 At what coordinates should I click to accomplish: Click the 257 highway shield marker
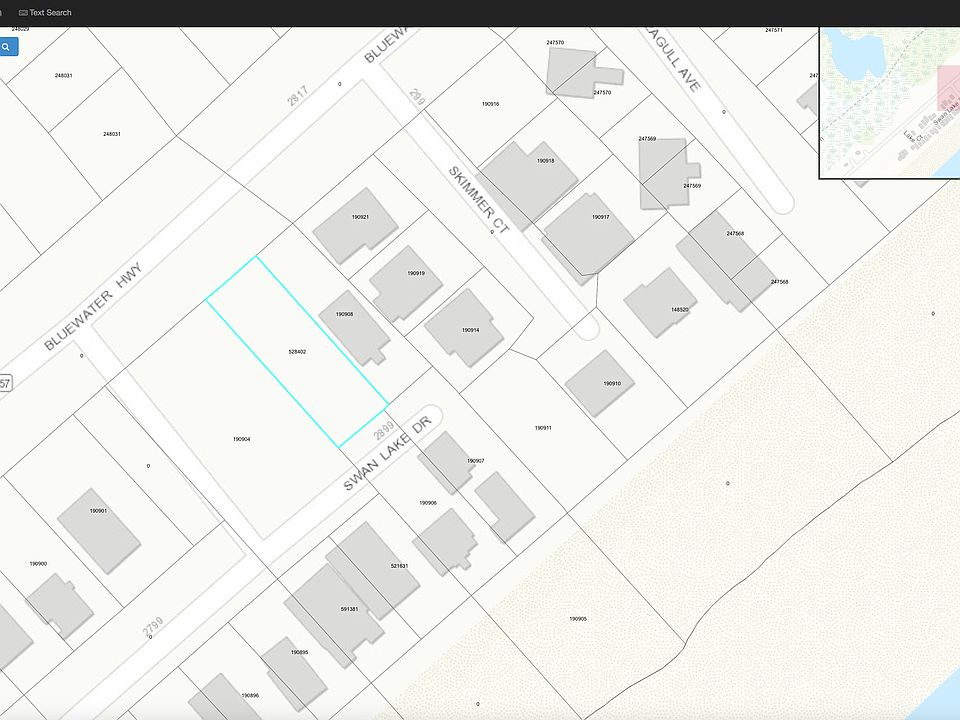click(x=5, y=384)
